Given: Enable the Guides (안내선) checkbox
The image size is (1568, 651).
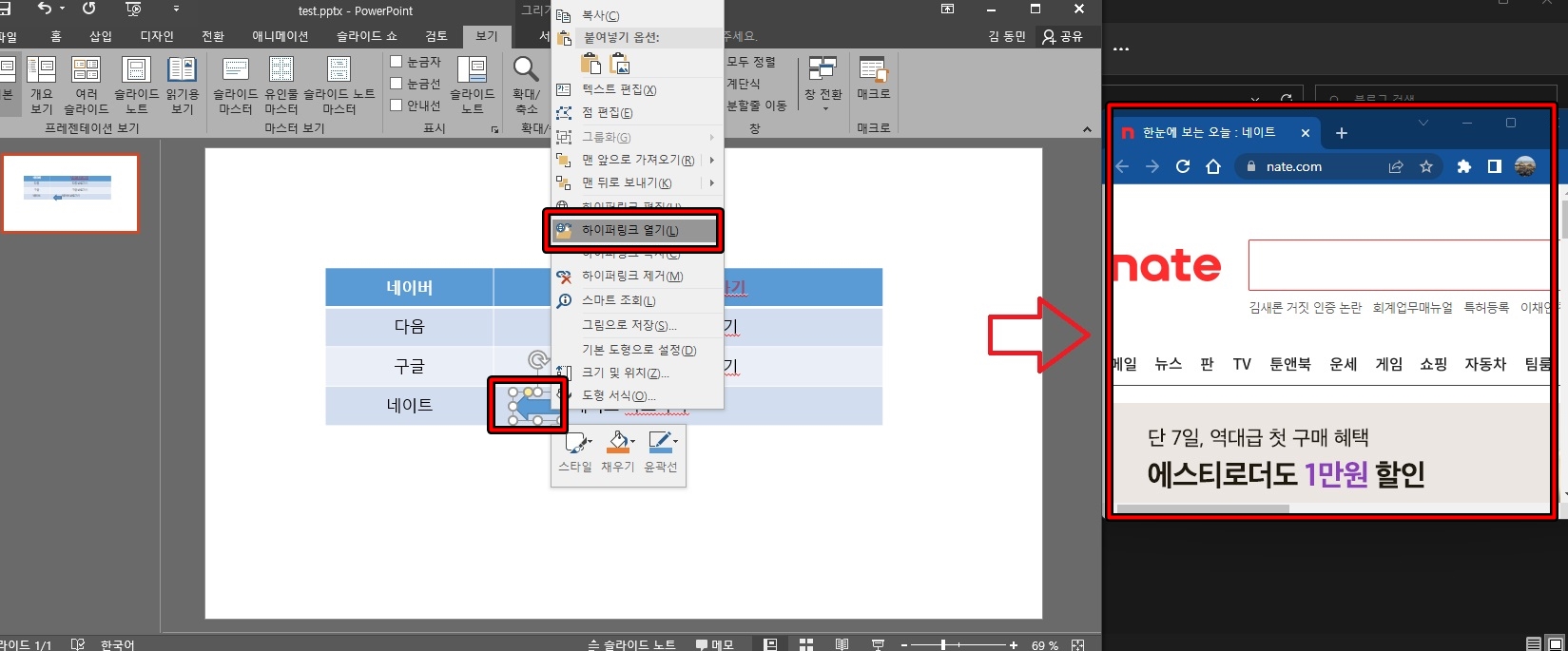Looking at the screenshot, I should pyautogui.click(x=397, y=105).
